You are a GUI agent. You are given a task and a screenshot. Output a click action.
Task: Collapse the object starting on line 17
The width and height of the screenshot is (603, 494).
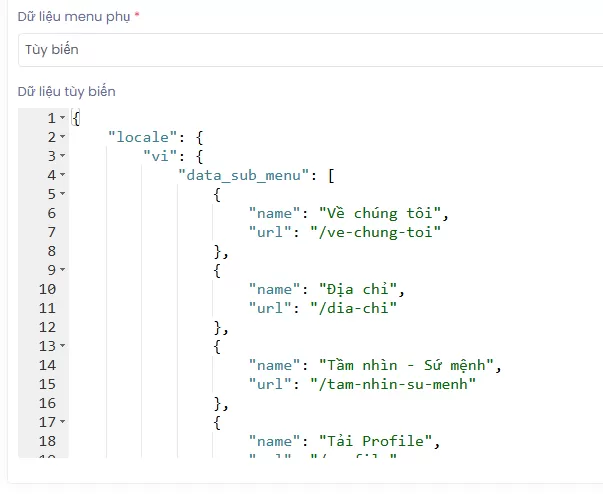point(62,422)
